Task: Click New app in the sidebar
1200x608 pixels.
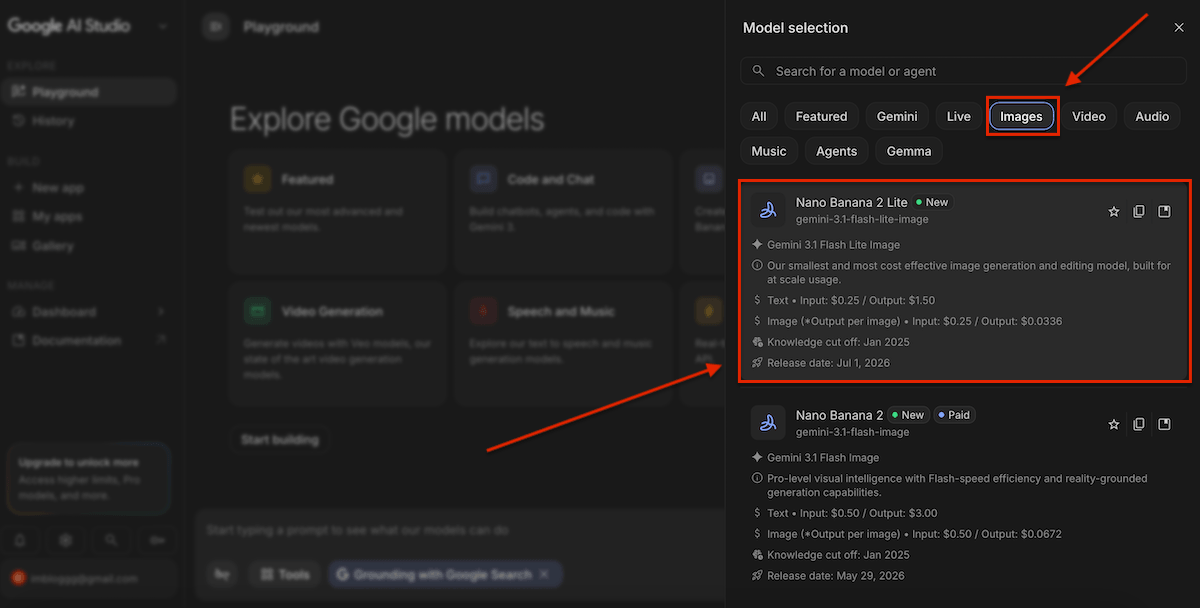Action: click(x=90, y=188)
